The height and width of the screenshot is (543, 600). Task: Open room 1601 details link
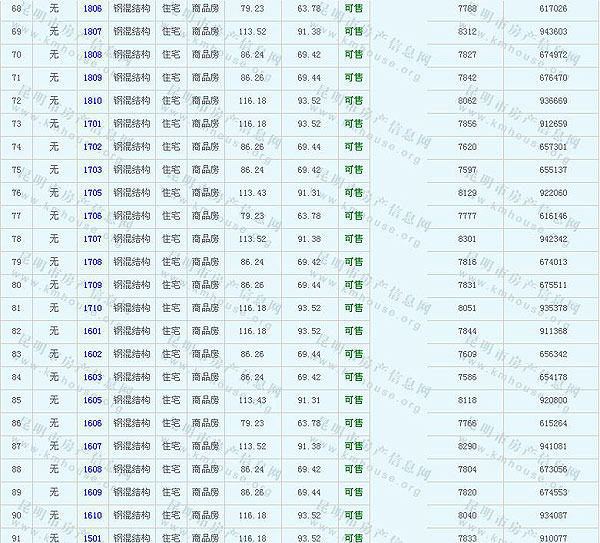[x=92, y=331]
